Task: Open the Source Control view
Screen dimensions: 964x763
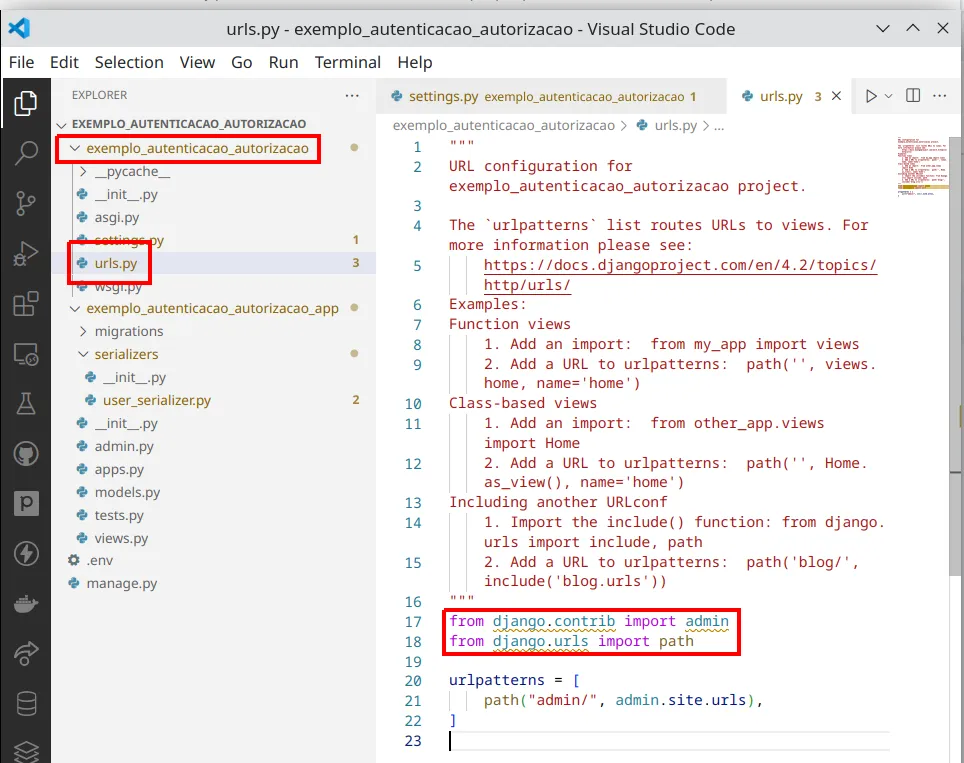Action: click(x=25, y=203)
